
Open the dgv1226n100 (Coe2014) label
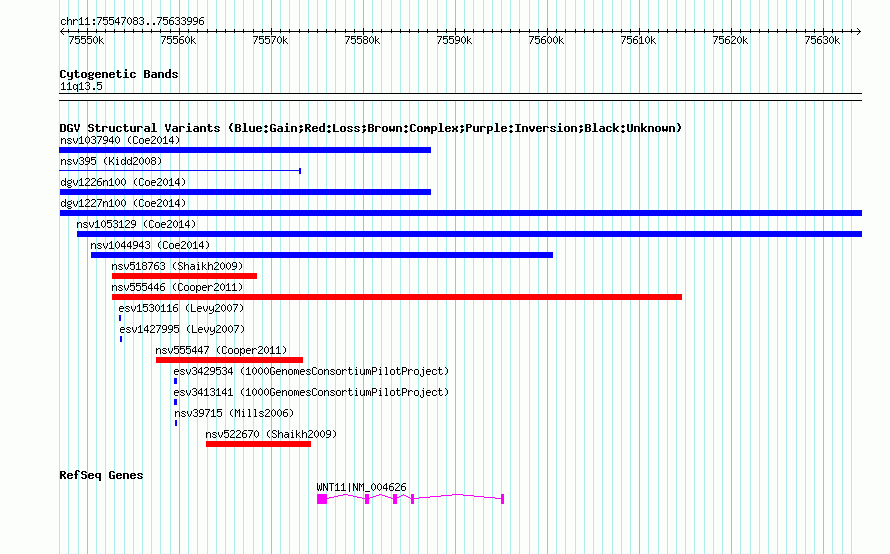[x=123, y=182]
